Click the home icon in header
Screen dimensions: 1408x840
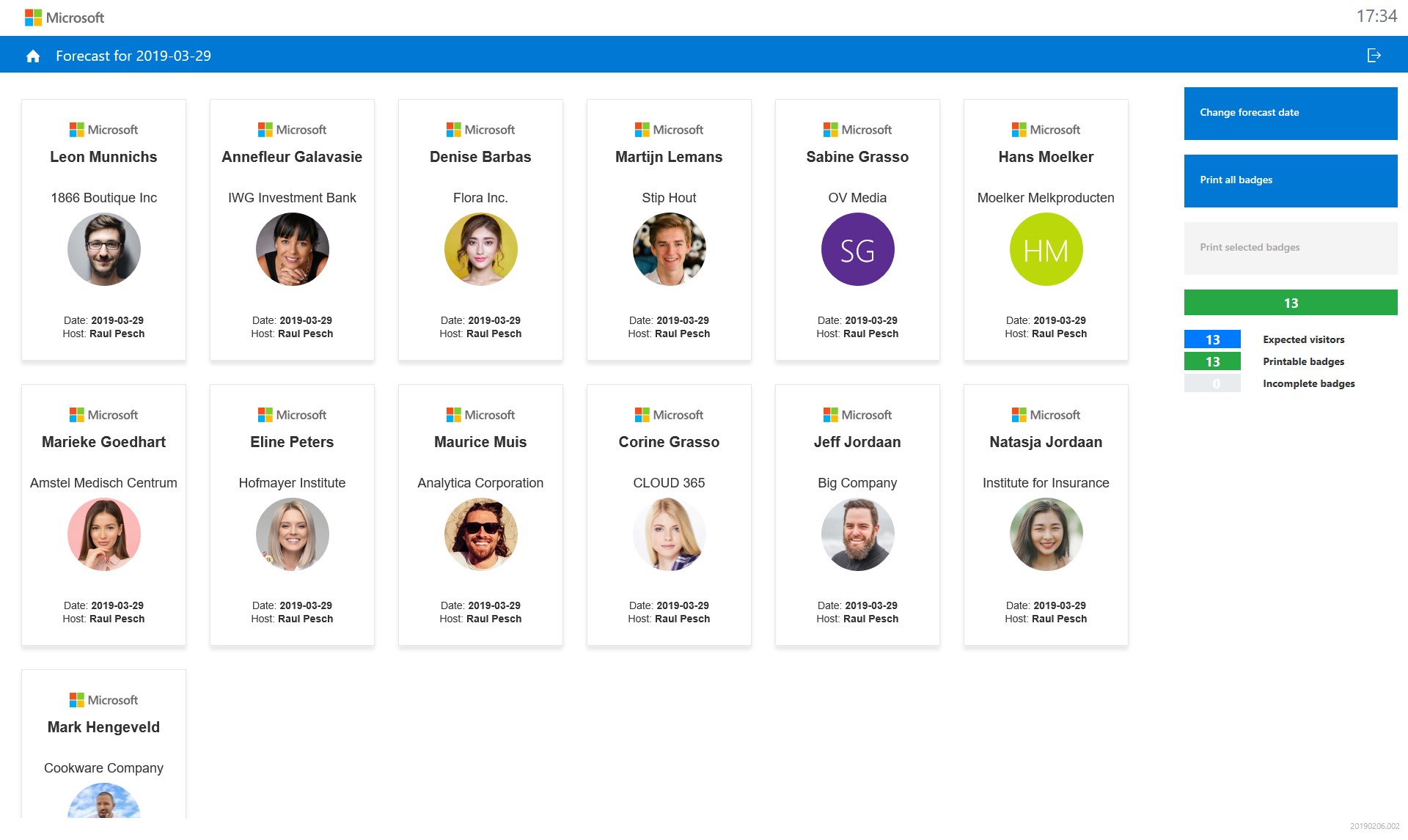33,56
